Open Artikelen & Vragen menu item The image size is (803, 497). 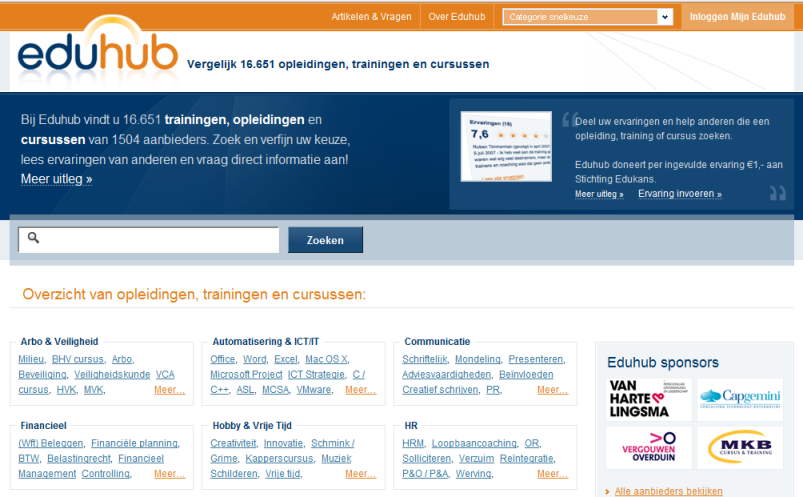(371, 16)
